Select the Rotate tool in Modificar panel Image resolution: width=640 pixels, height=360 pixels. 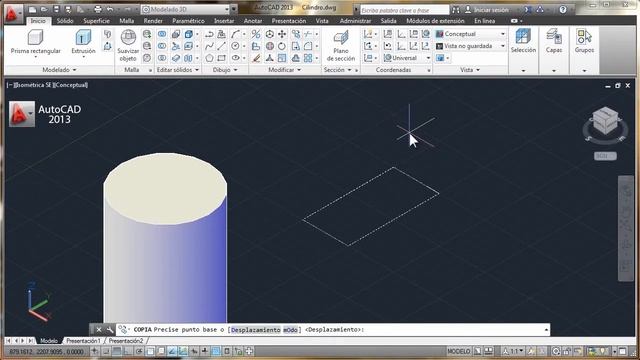[x=282, y=46]
